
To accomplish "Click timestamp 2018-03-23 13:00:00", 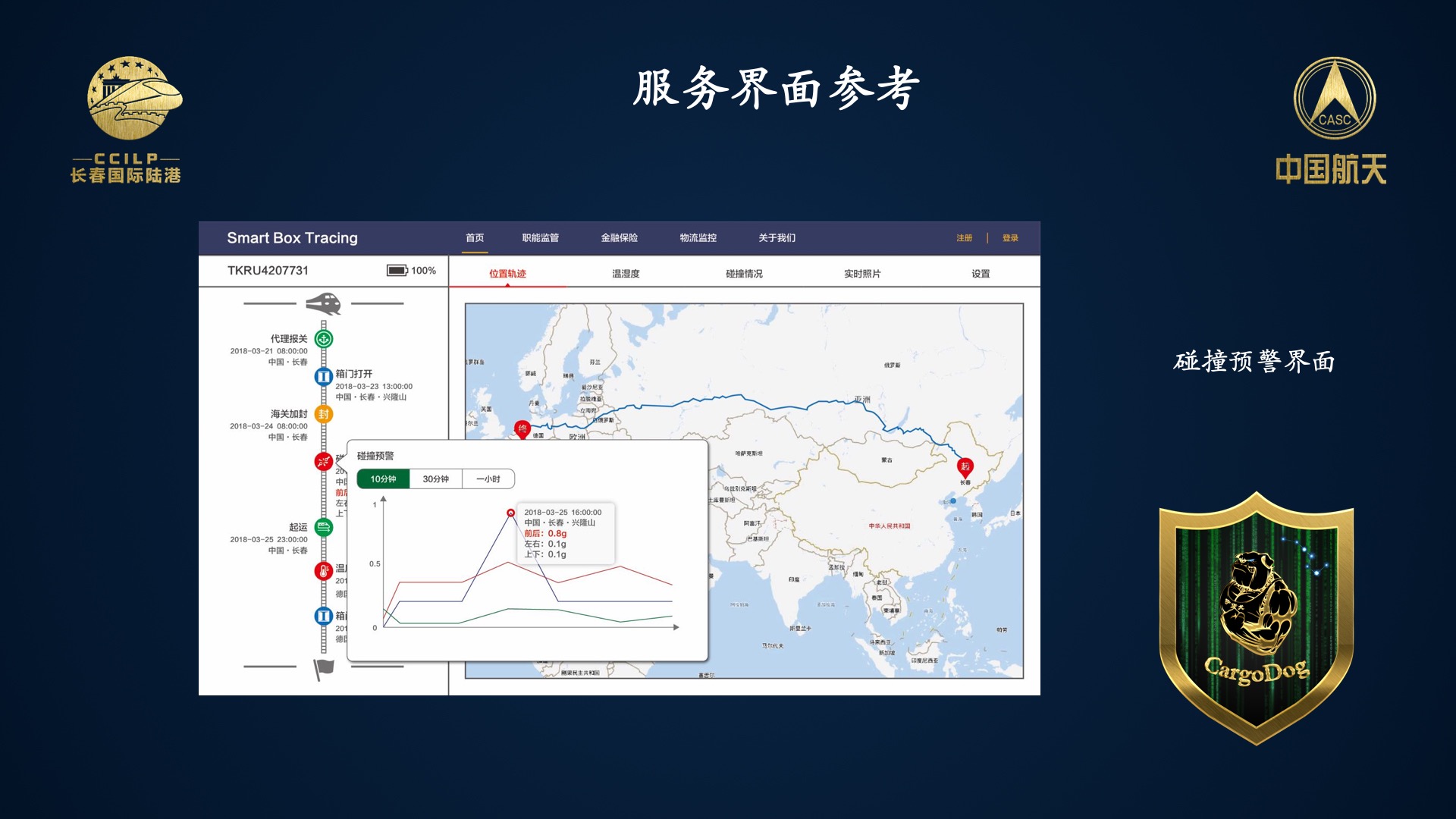I will (x=374, y=387).
